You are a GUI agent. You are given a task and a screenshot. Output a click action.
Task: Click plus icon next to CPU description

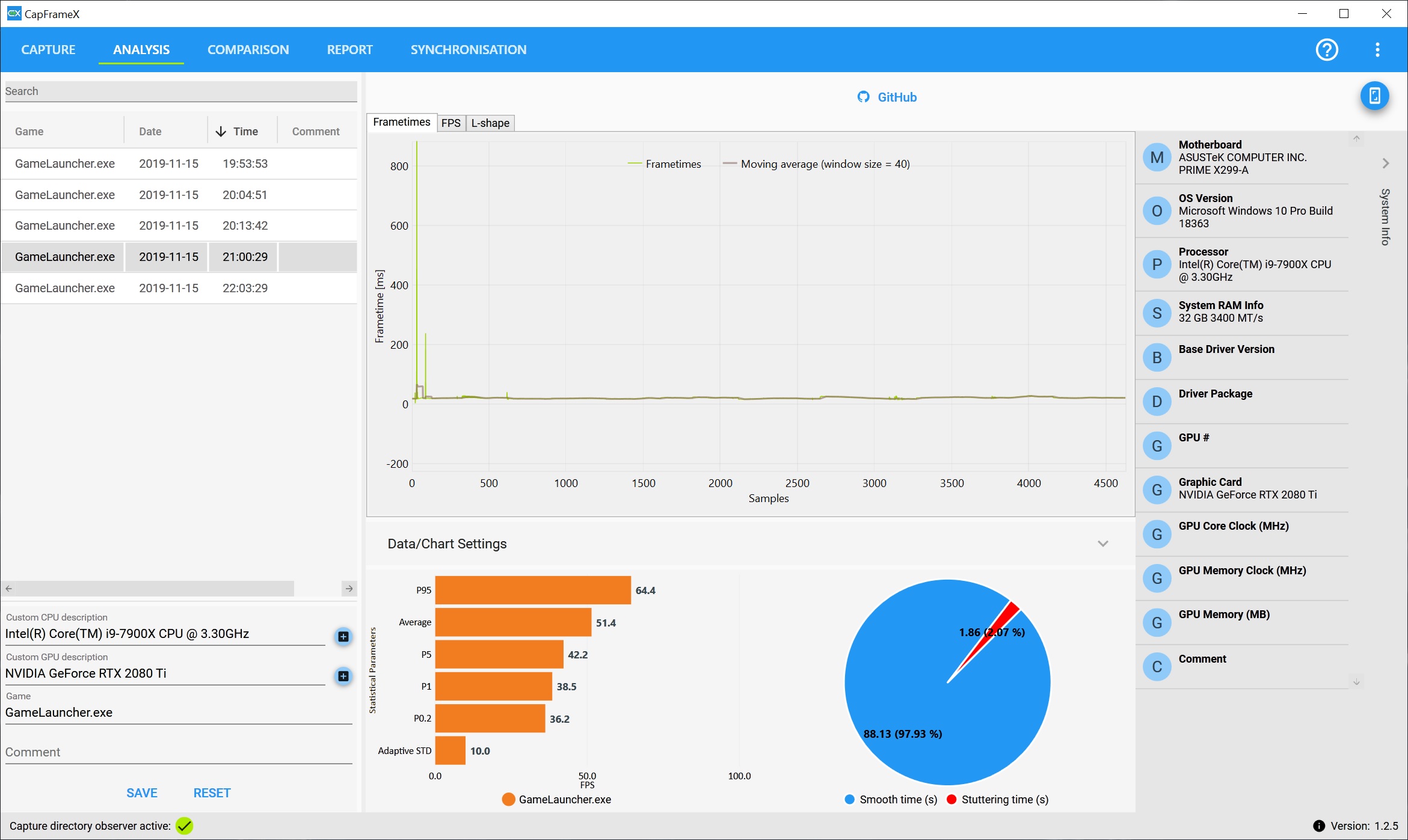pos(343,636)
